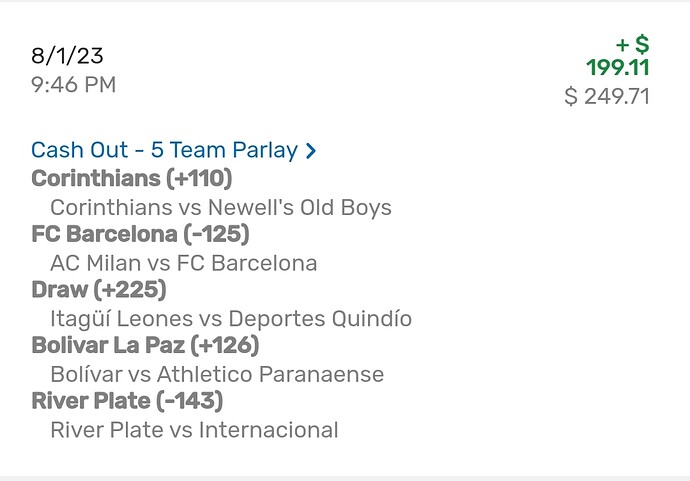Open the AC Milan vs FC Barcelona match
The width and height of the screenshot is (690, 481).
click(183, 263)
